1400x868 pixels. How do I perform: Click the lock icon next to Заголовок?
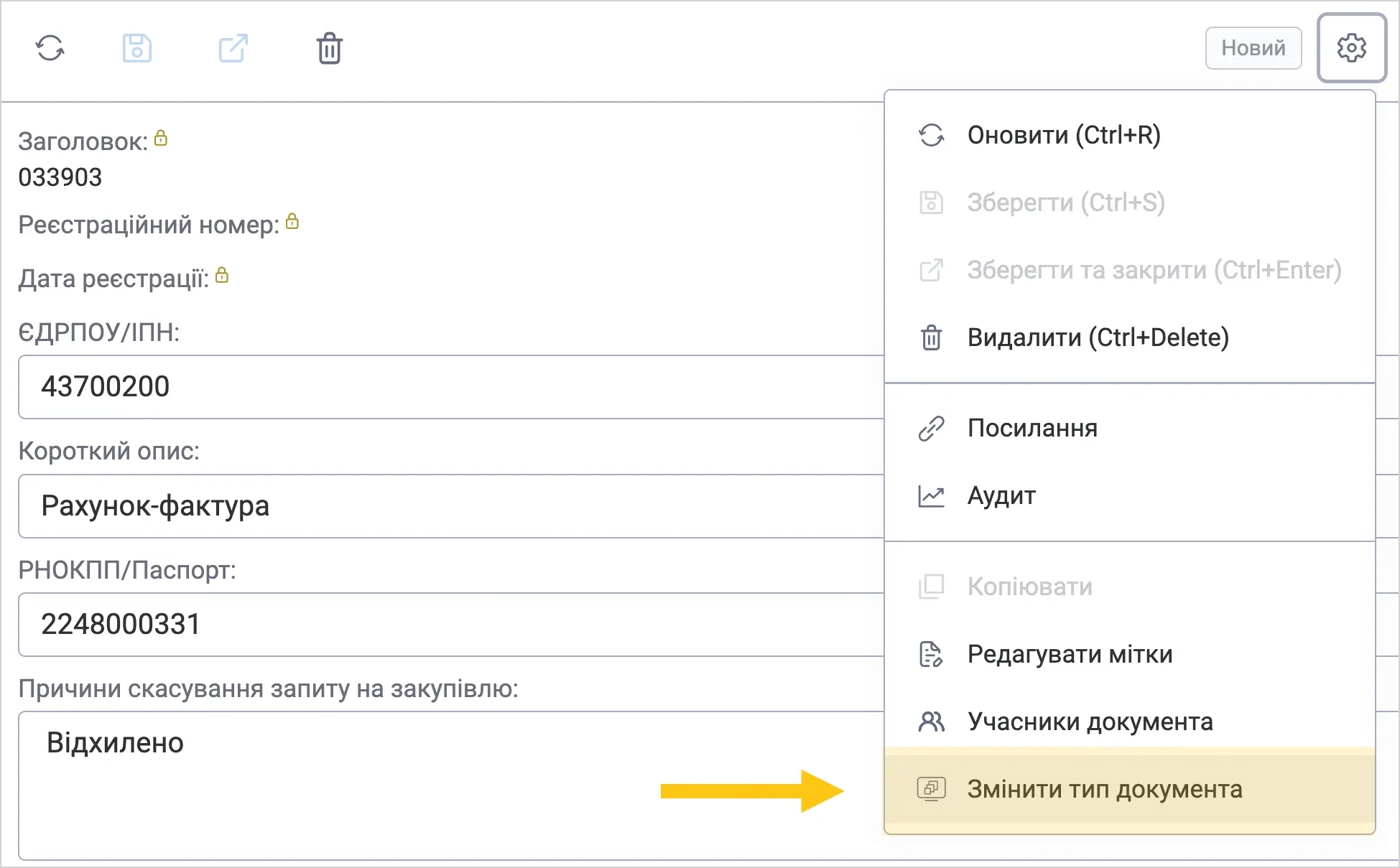[161, 138]
